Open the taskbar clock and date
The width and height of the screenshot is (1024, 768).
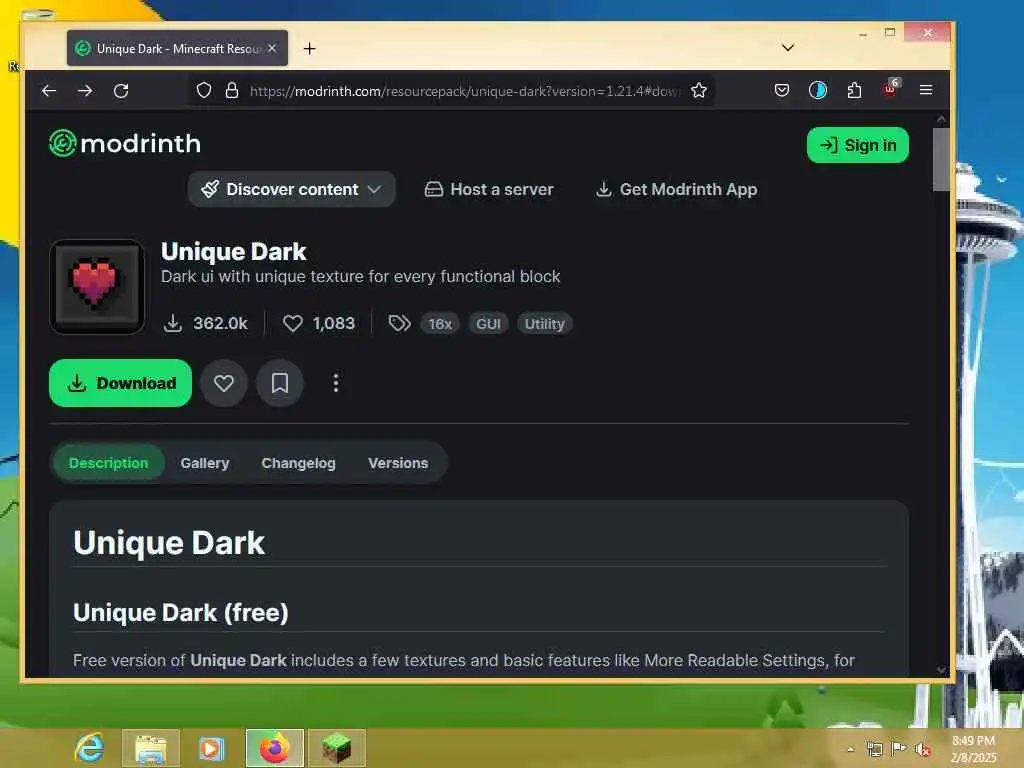coord(973,749)
